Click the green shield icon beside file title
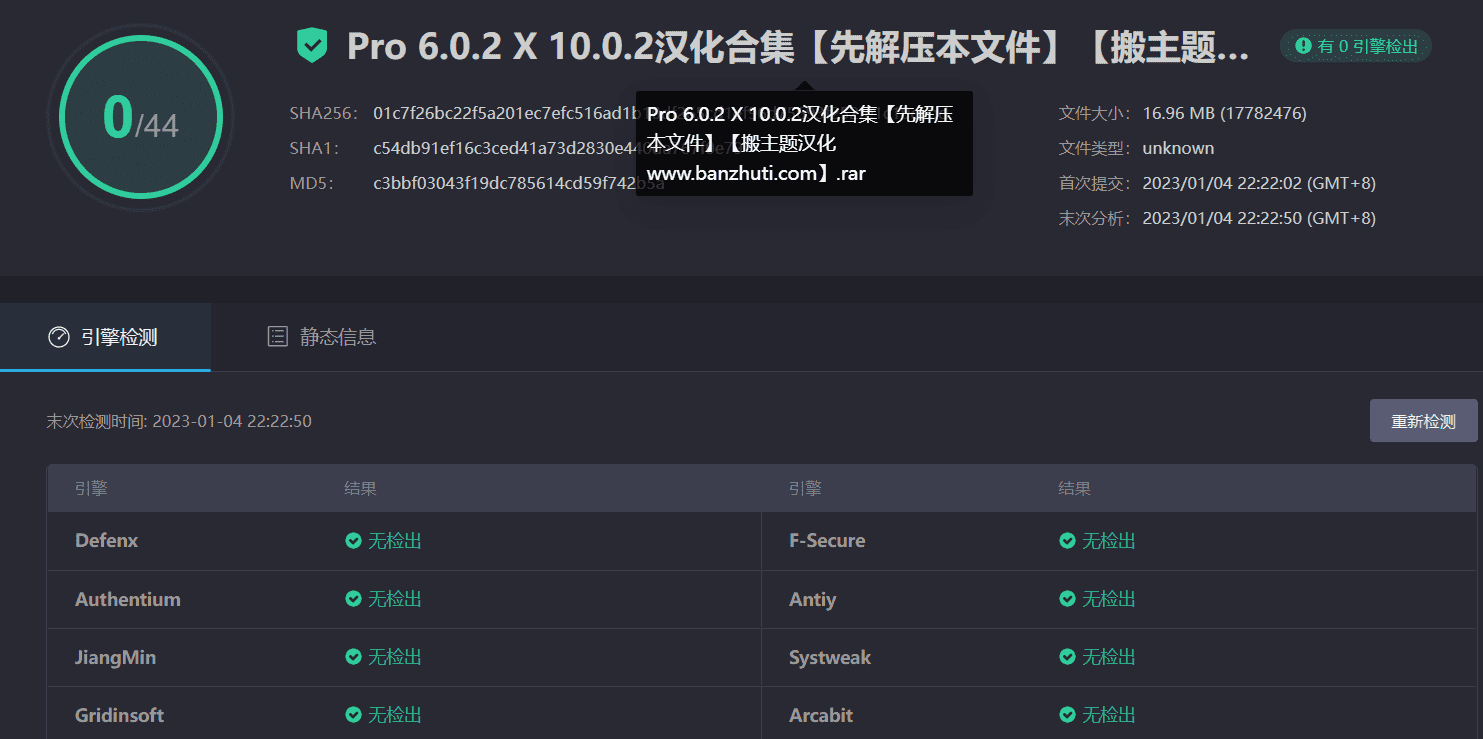 tap(312, 46)
